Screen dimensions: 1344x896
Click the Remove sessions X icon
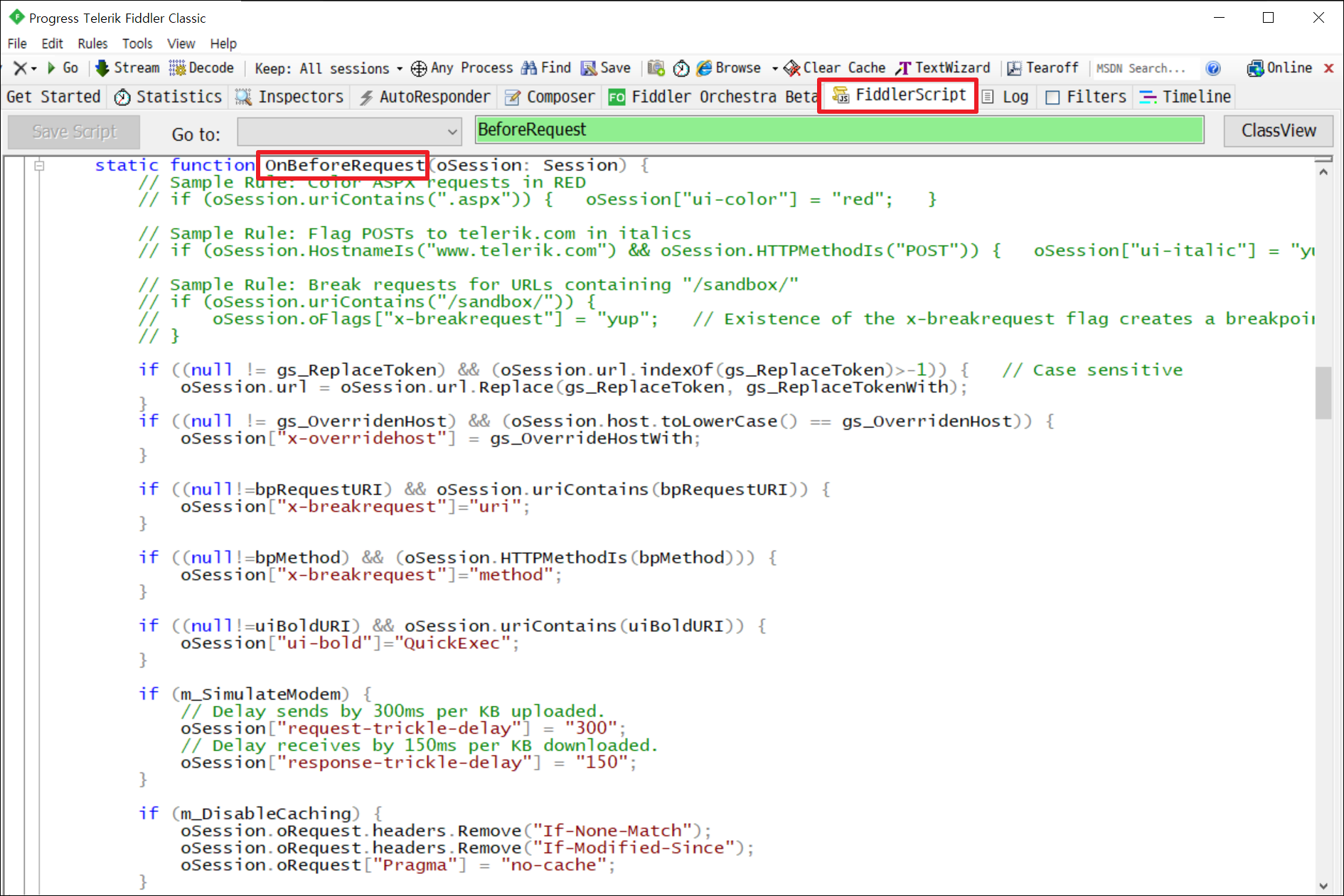[21, 68]
